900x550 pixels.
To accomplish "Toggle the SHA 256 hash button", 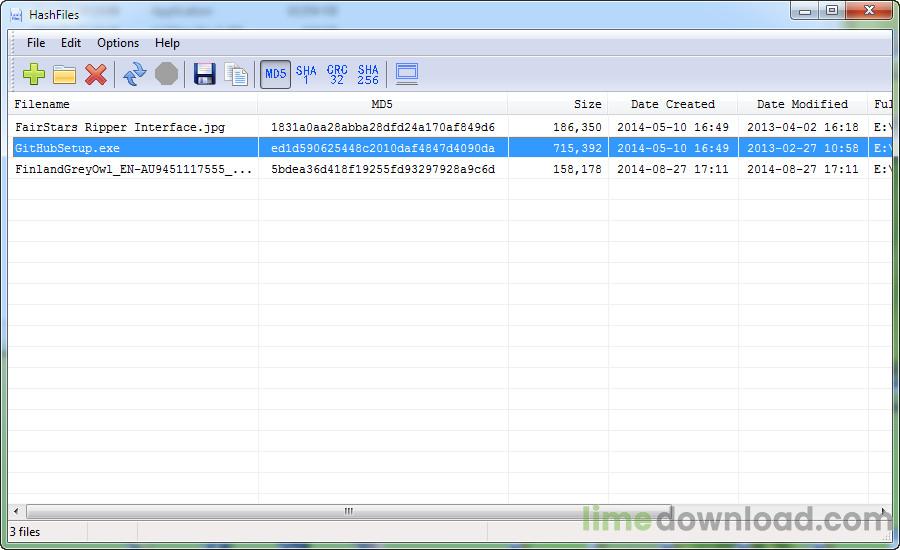I will (x=368, y=75).
